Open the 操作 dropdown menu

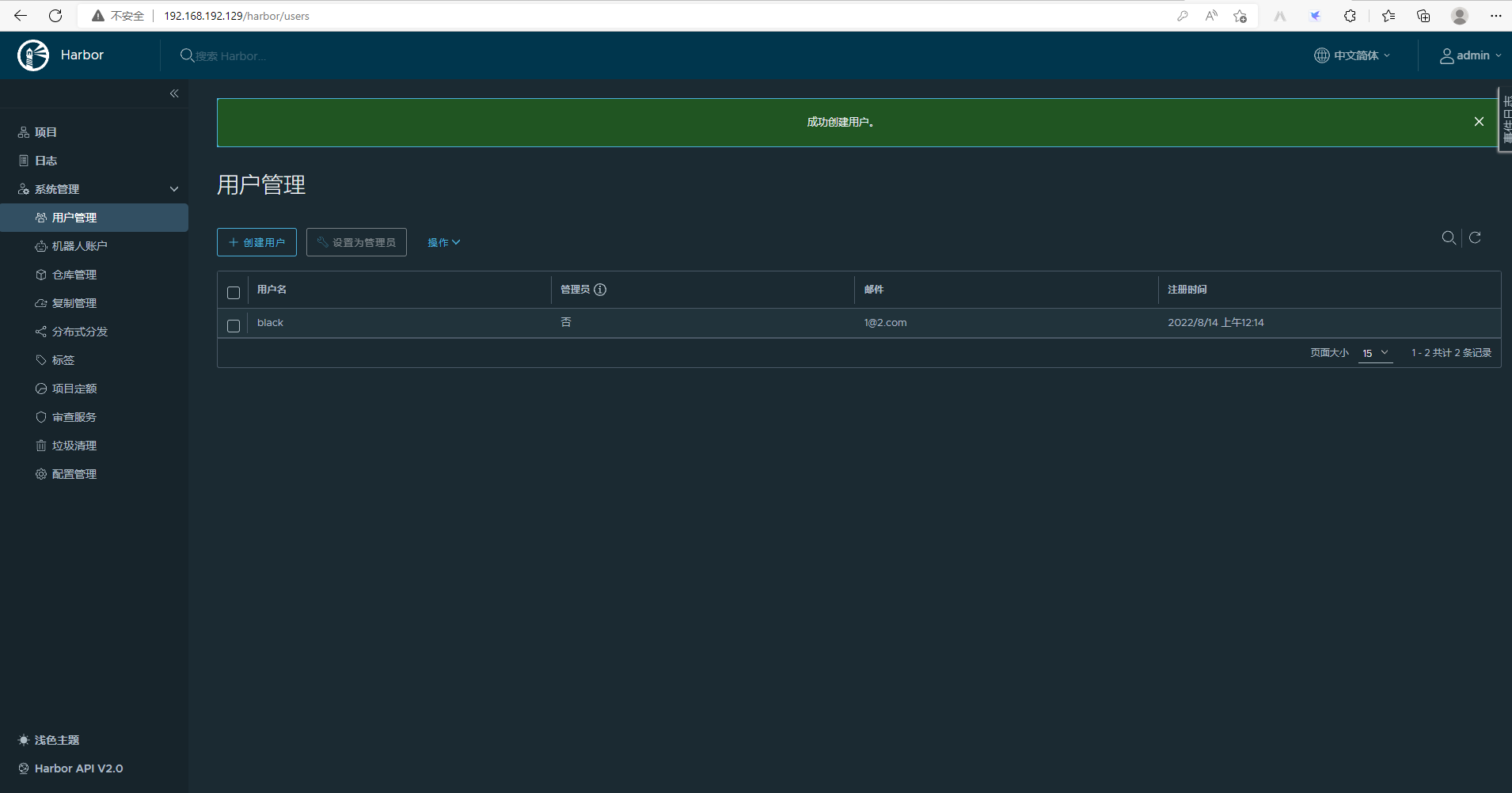pyautogui.click(x=443, y=242)
